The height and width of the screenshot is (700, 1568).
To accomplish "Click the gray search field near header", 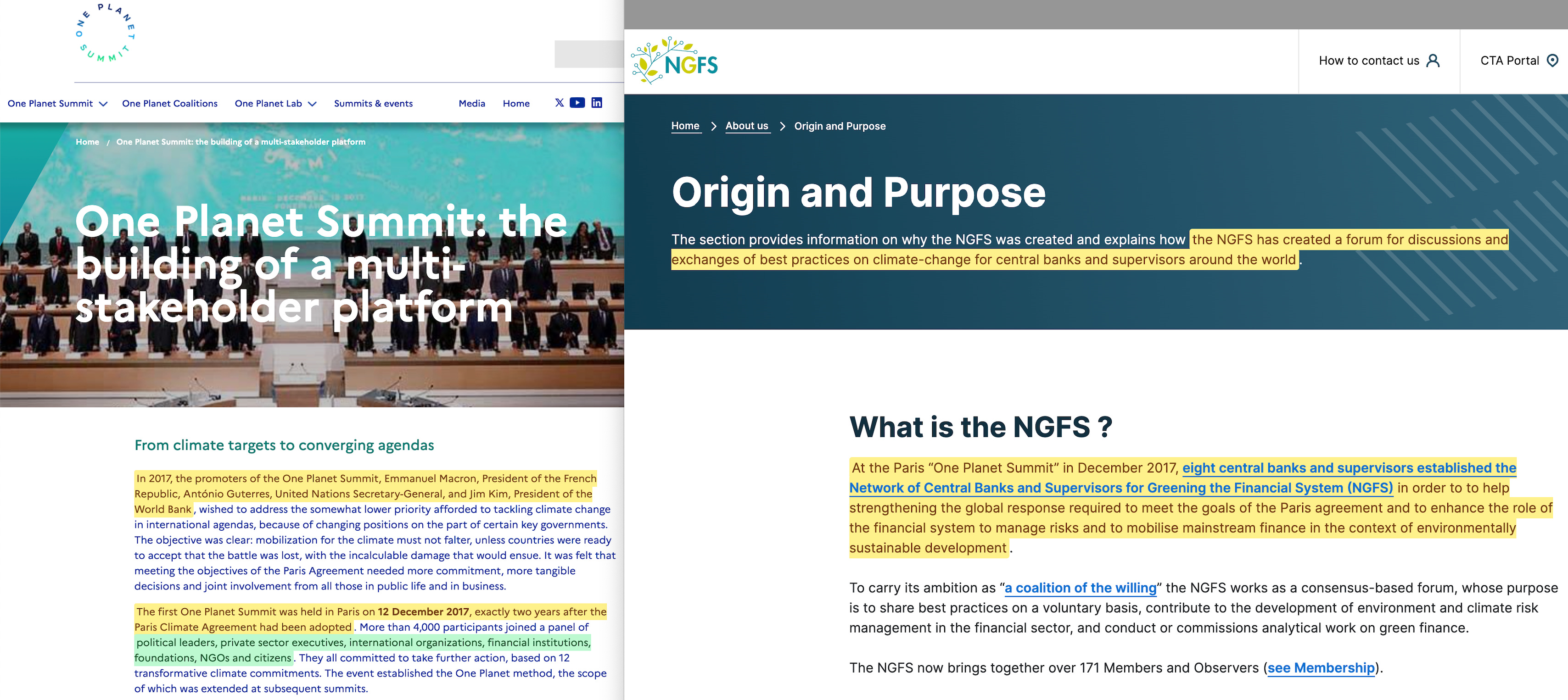I will point(588,54).
